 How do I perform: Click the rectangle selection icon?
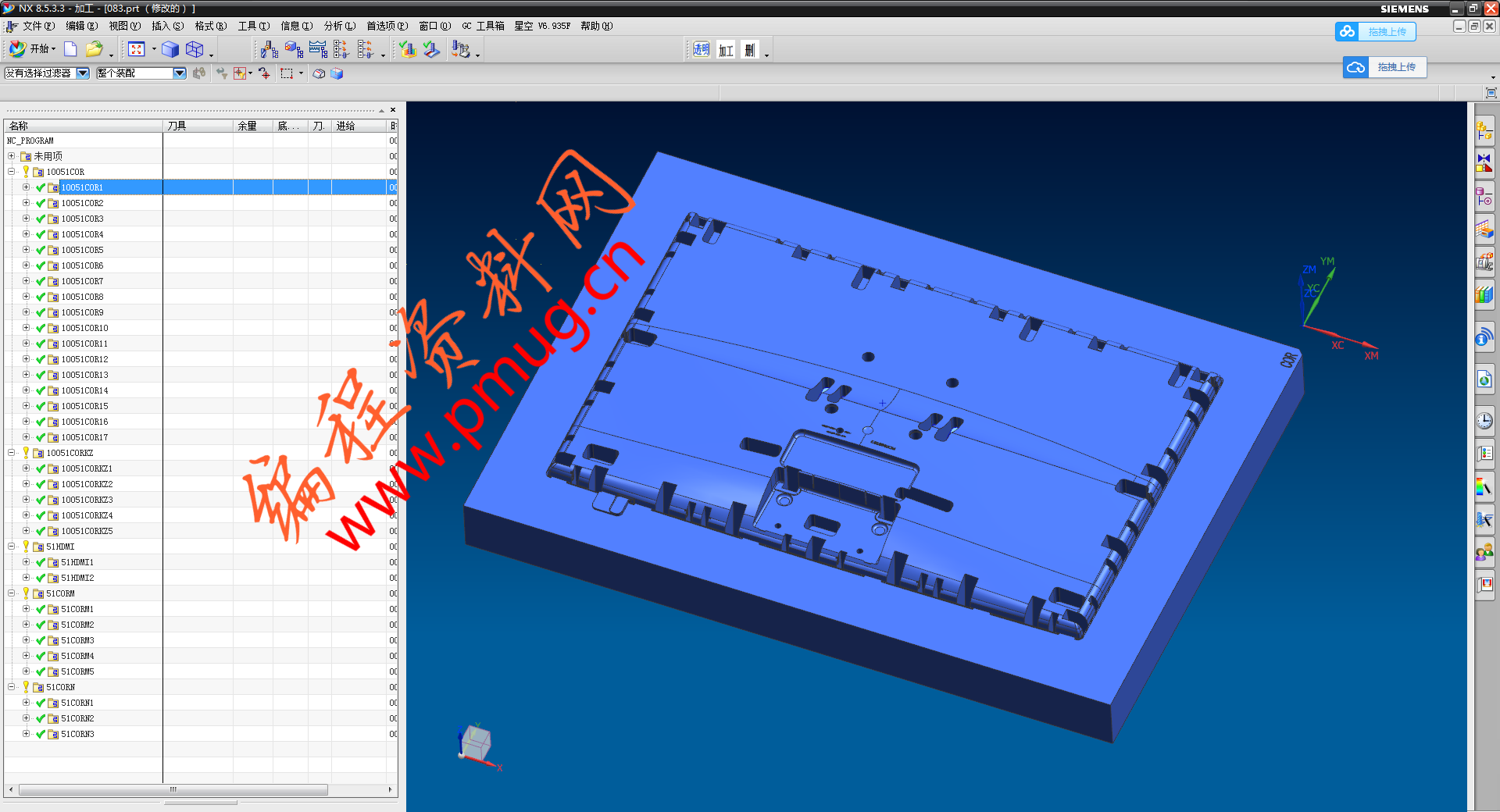[287, 73]
